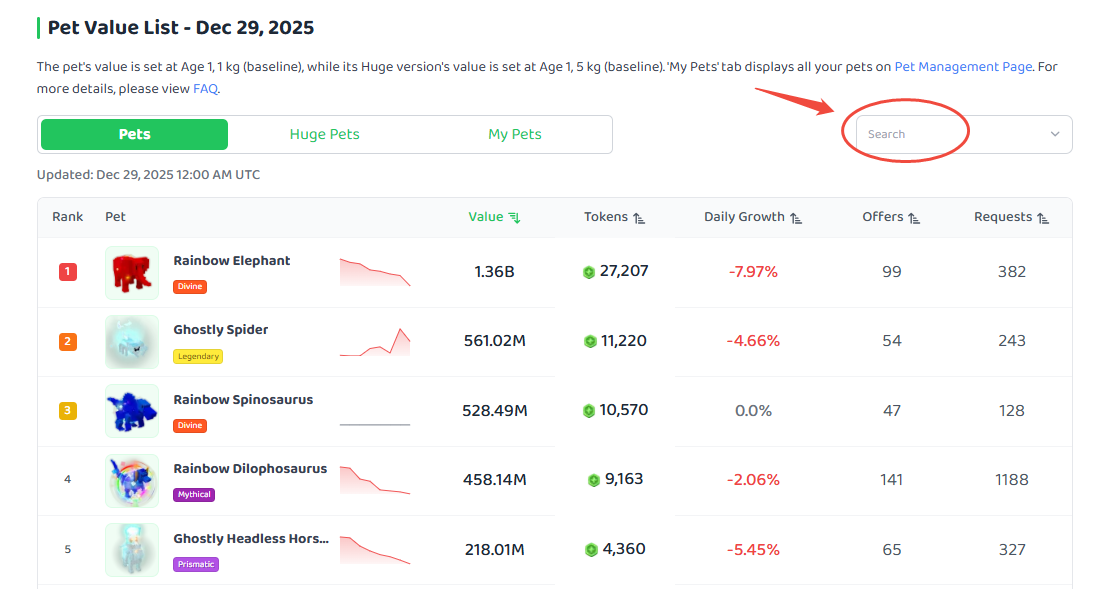Screen dimensions: 1102x589
Task: Switch to the Huge Pets tab
Action: (x=325, y=134)
